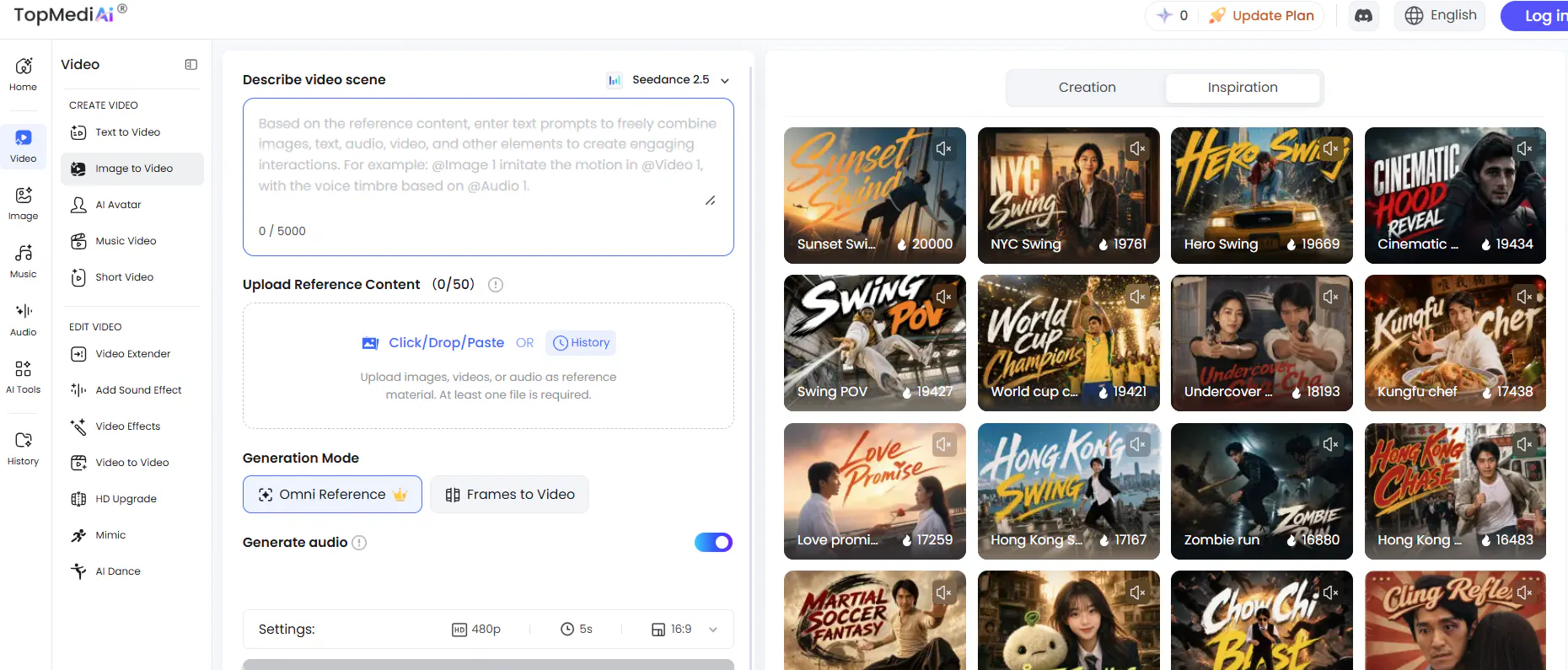
Task: Click into the video scene description field
Action: (488, 177)
